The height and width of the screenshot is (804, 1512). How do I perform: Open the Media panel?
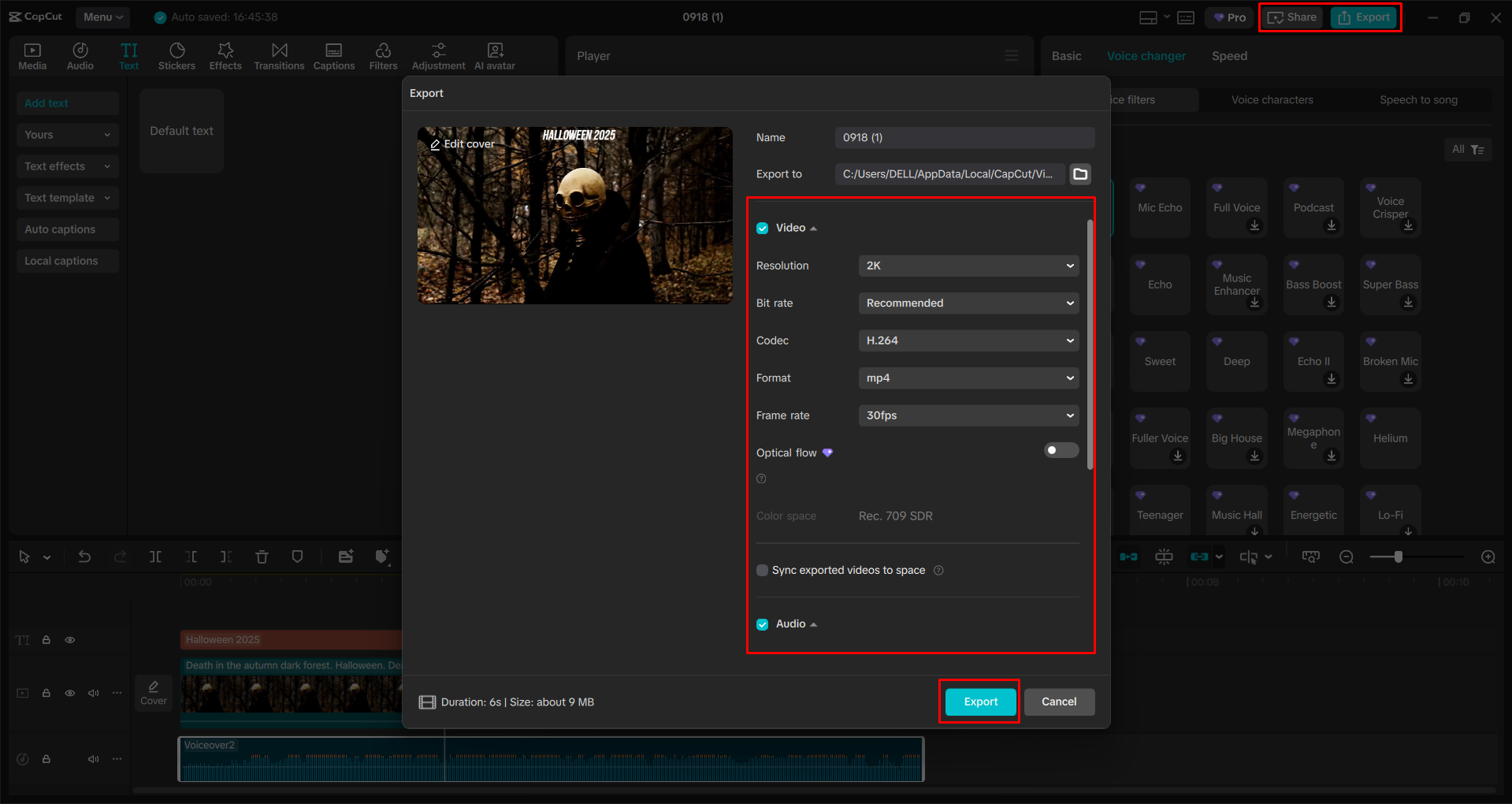click(32, 55)
